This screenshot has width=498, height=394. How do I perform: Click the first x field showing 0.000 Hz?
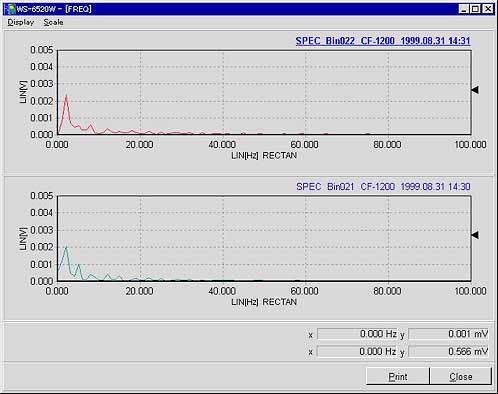point(358,334)
